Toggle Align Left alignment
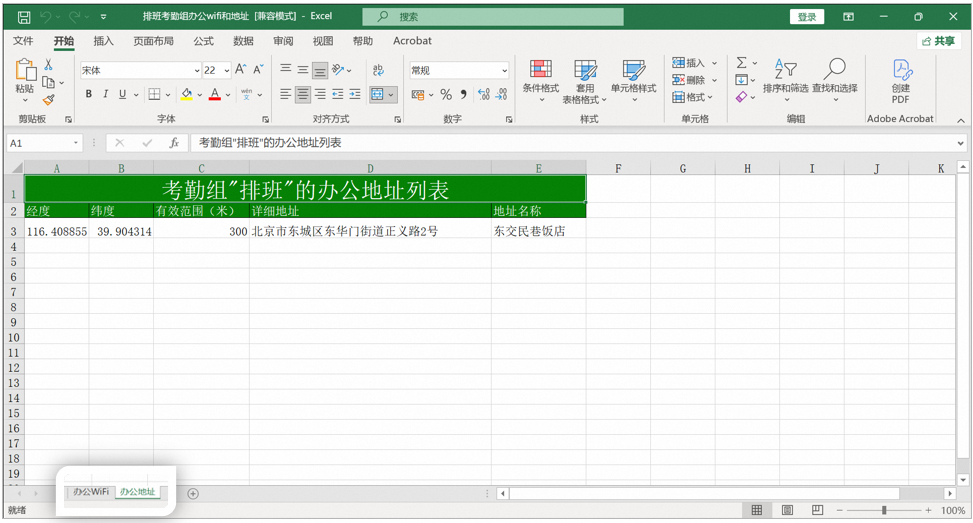973x523 pixels. (x=285, y=94)
